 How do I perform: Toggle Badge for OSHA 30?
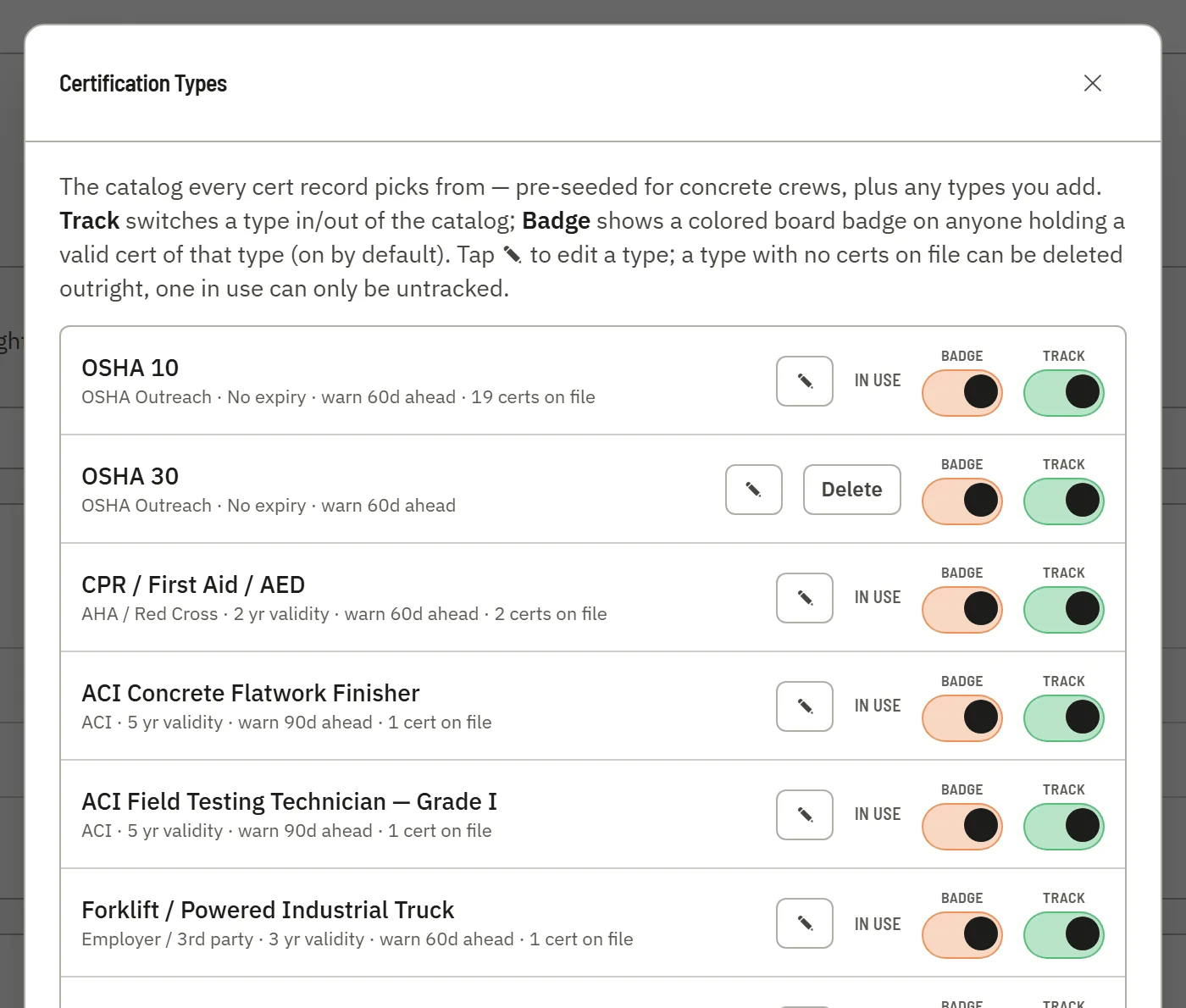pos(962,501)
